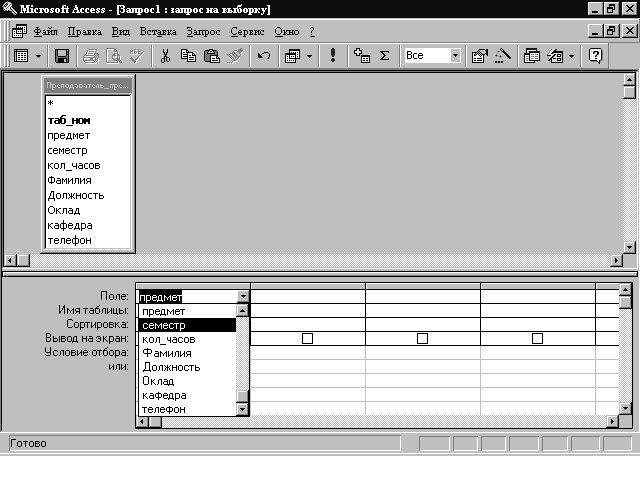Open the ? help menu
This screenshot has width=640, height=480.
[312, 31]
